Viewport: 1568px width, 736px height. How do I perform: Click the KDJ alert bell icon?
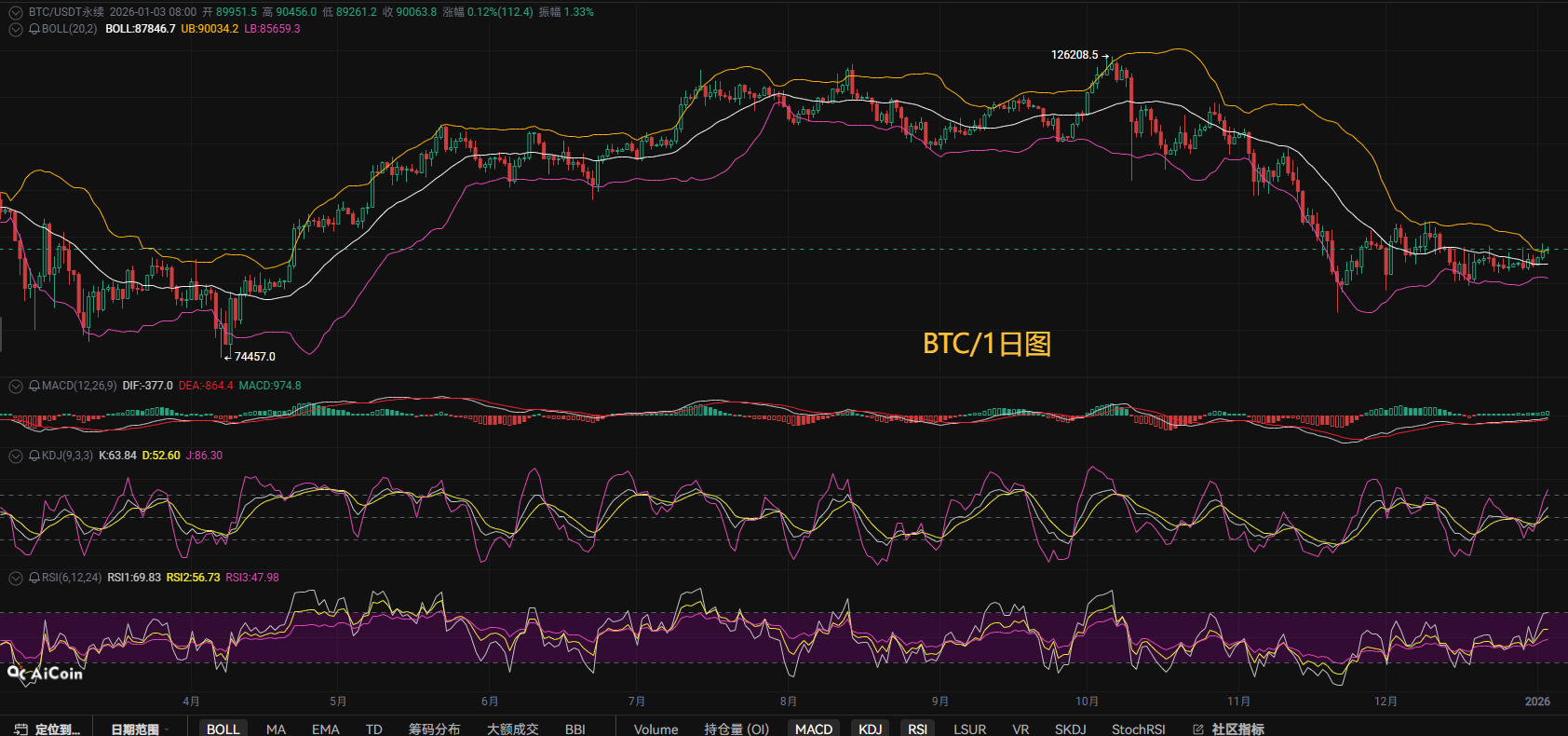34,456
